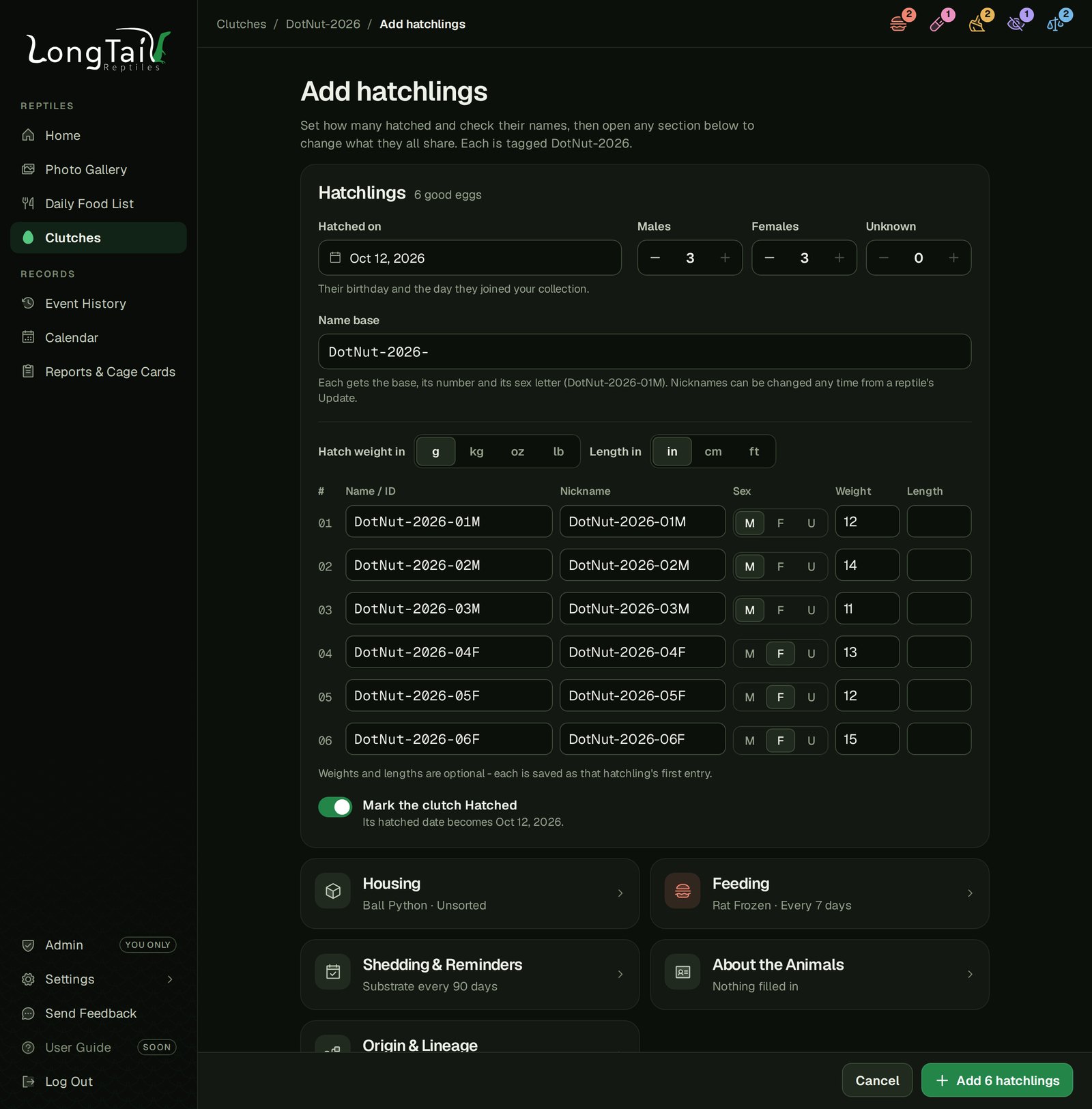The width and height of the screenshot is (1092, 1109).
Task: Open the crossed-out eye alerts icon
Action: click(1017, 24)
